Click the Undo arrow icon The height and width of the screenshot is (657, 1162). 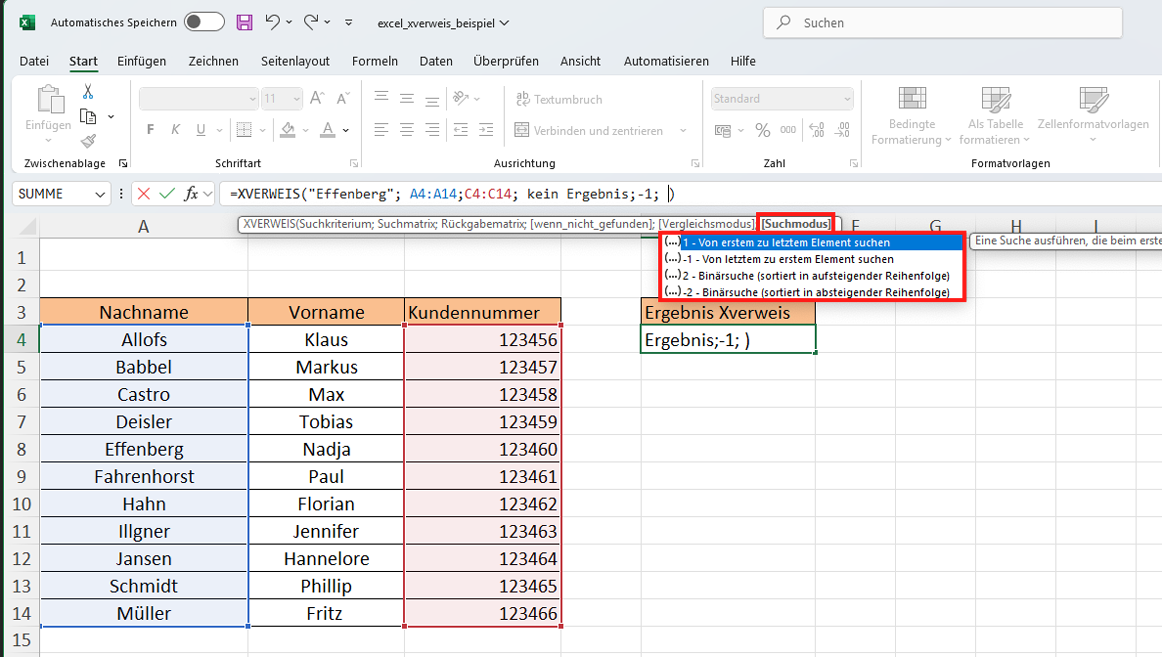click(x=272, y=22)
